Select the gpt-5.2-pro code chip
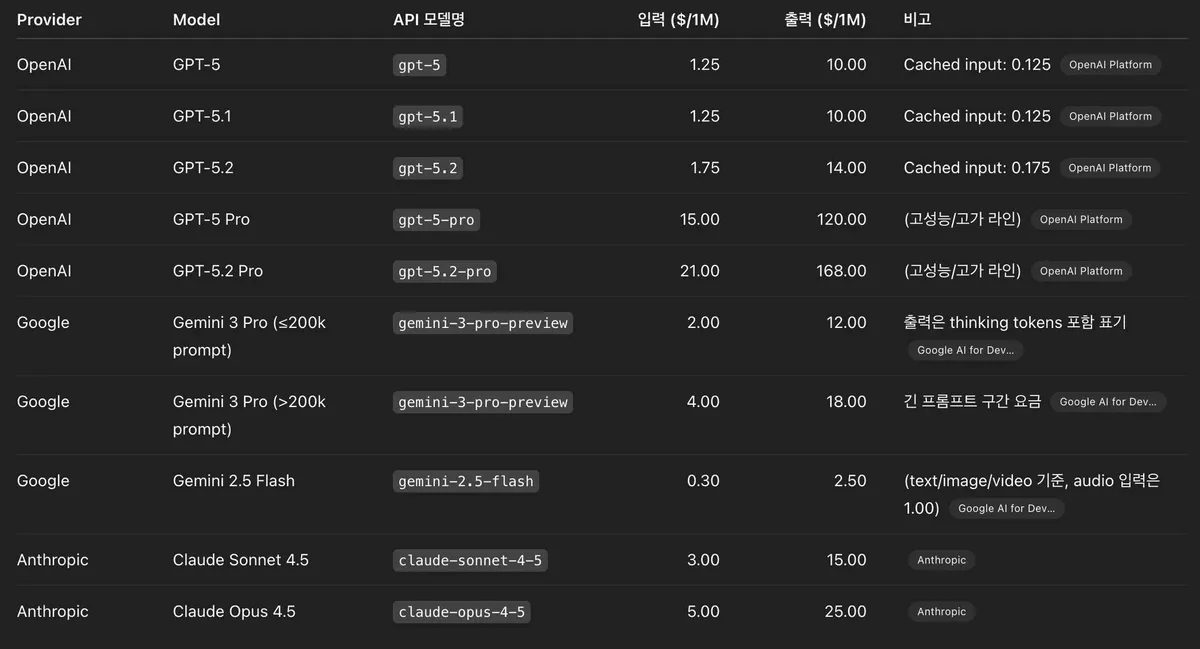 tap(444, 272)
